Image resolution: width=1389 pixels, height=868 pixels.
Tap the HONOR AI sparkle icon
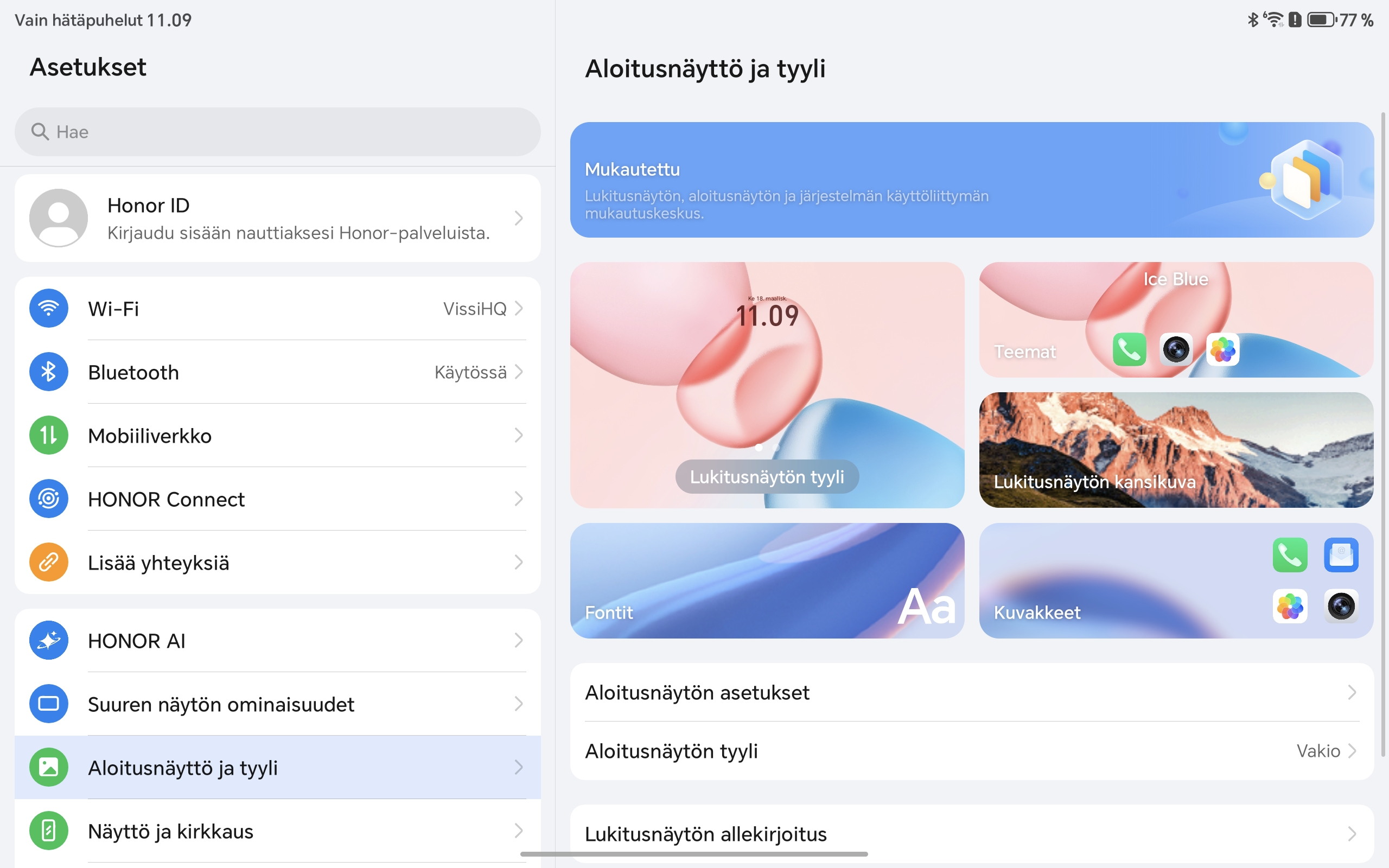click(49, 640)
